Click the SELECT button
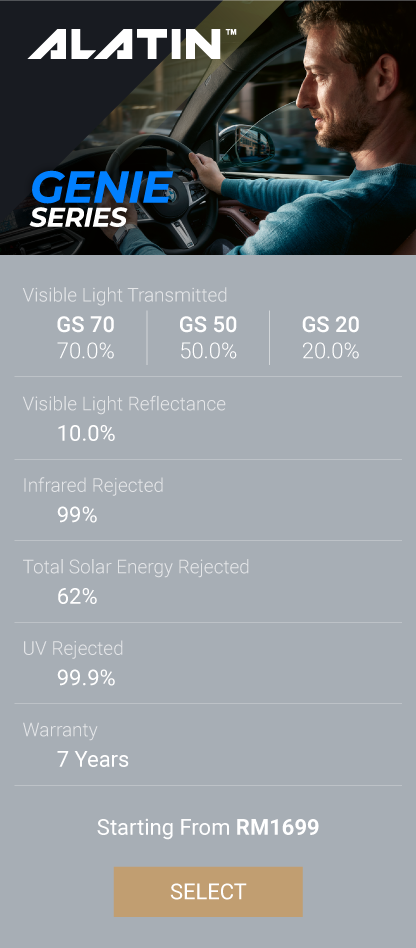416x948 pixels. point(208,891)
